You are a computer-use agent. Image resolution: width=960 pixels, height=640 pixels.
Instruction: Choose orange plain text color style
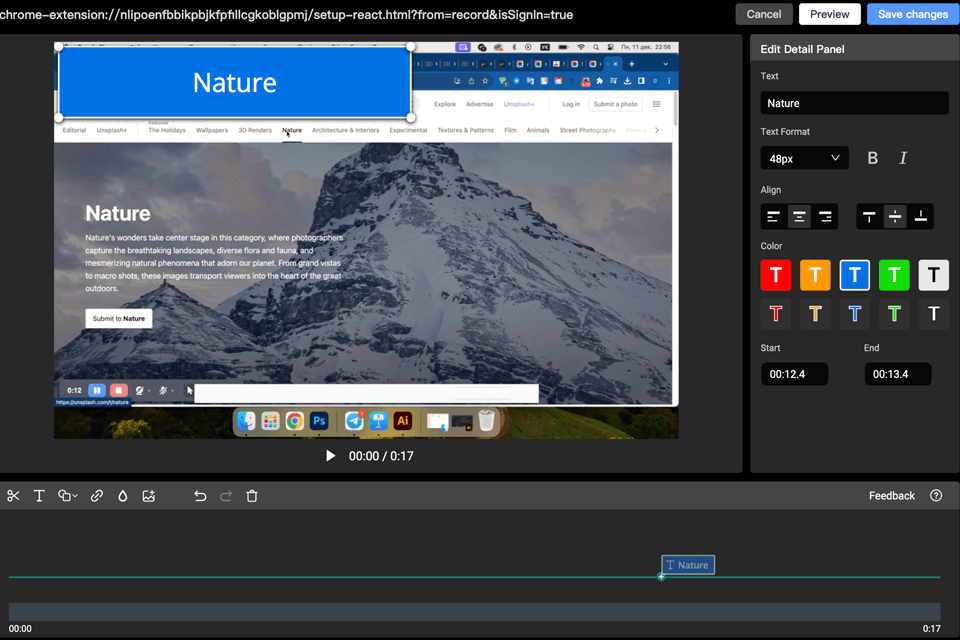coord(815,314)
